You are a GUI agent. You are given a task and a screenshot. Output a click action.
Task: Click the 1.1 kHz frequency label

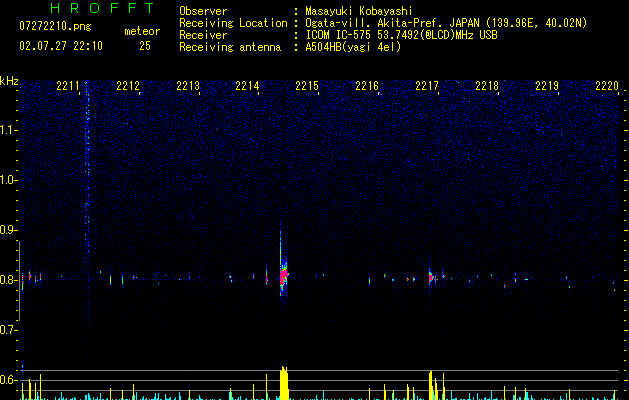9,130
